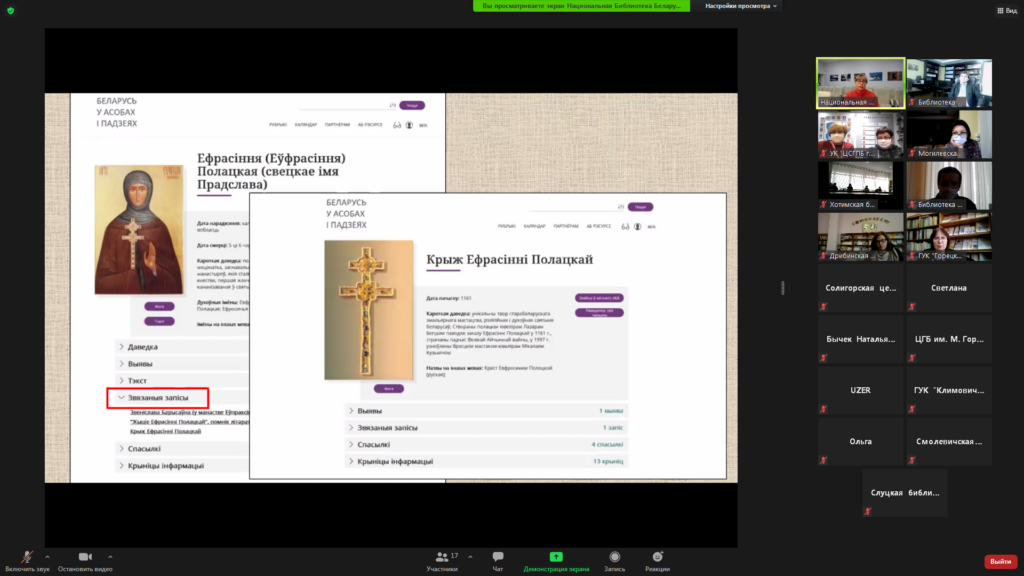Open the Крыж Ефрасінні Полацкай related record link
Image resolution: width=1024 pixels, height=576 pixels.
tap(165, 432)
